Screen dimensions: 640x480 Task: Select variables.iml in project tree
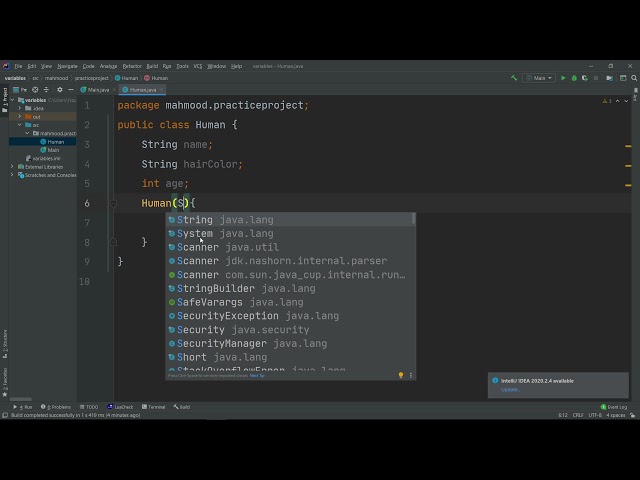click(43, 158)
